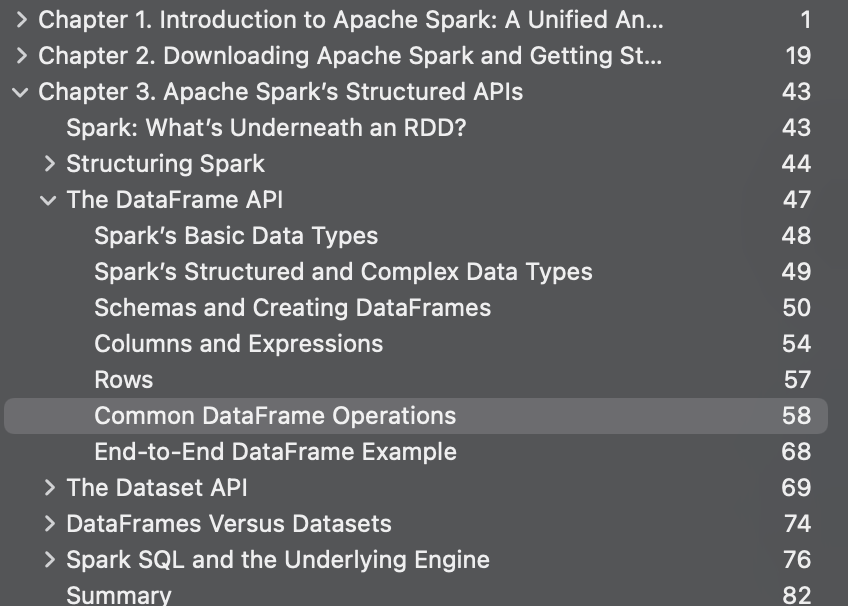Click Structuring Spark title text

tap(165, 164)
